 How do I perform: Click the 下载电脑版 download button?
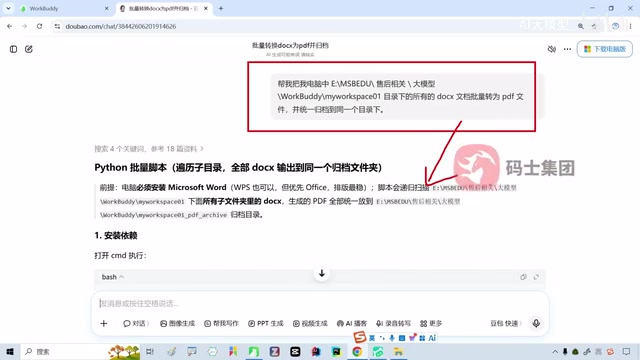click(x=605, y=49)
